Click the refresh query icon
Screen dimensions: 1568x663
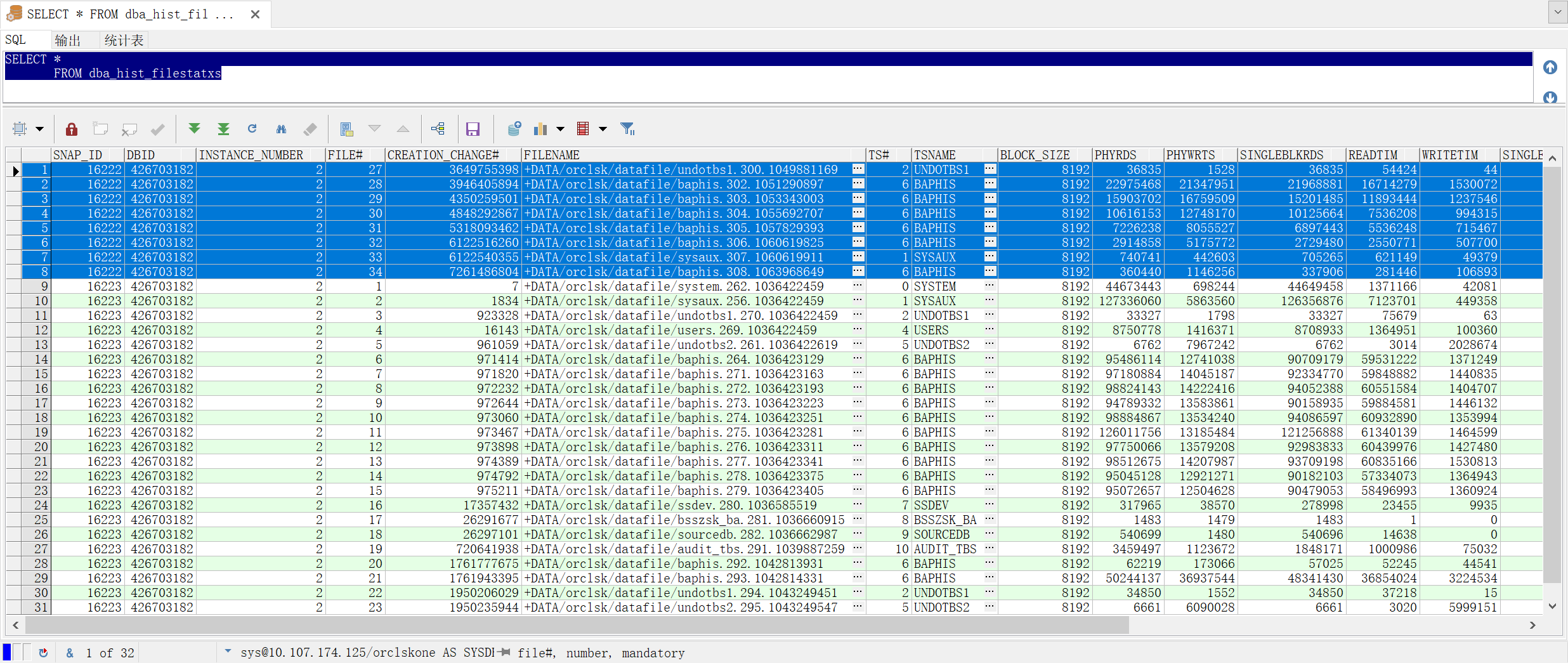point(252,129)
